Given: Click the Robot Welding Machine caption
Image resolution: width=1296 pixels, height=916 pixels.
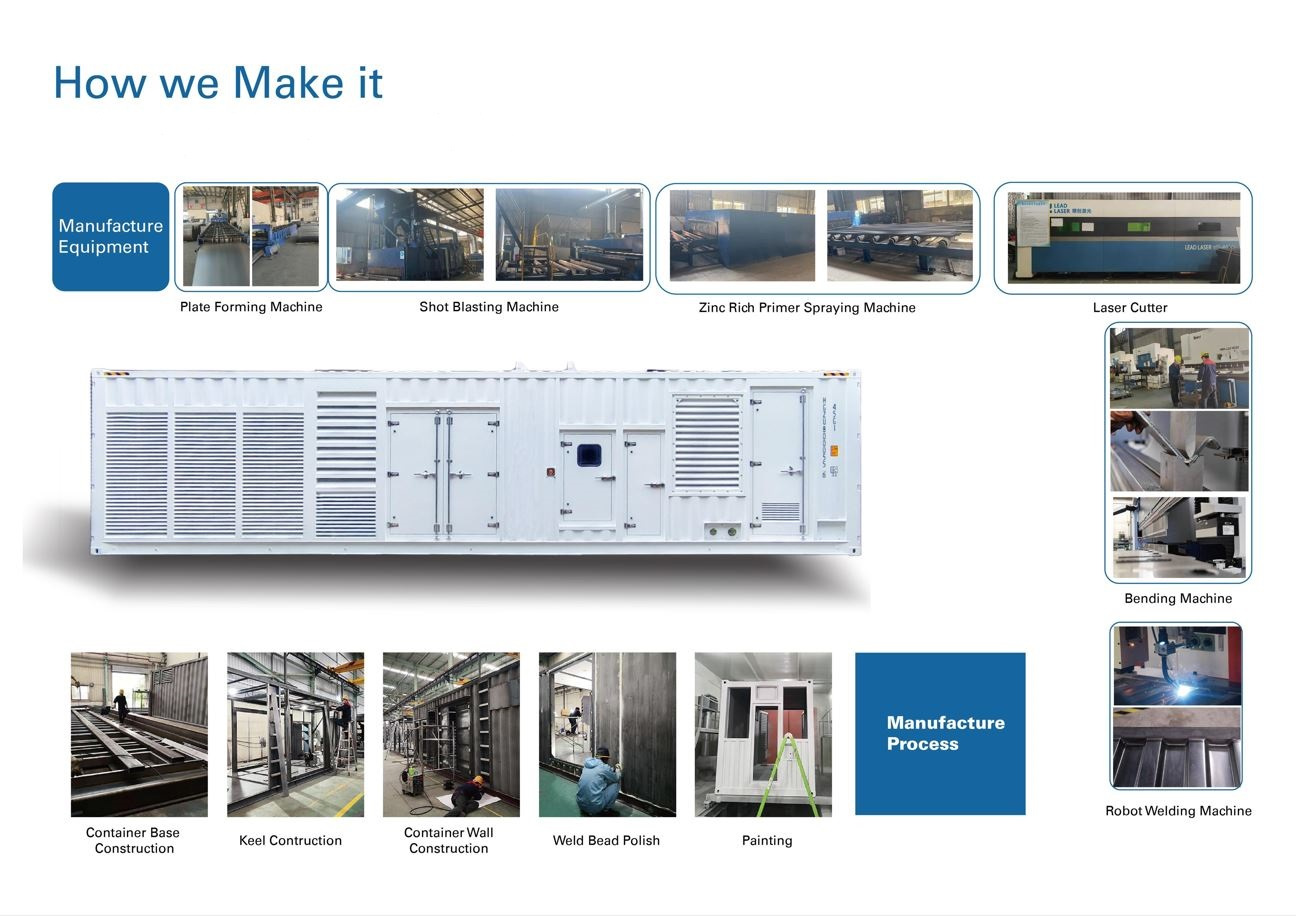Looking at the screenshot, I should (x=1177, y=811).
